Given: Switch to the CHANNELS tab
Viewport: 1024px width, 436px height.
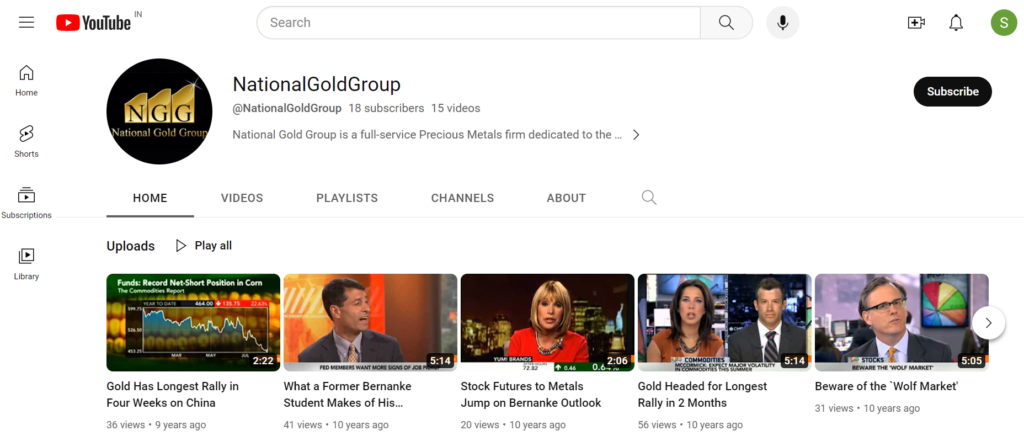Looking at the screenshot, I should (462, 198).
